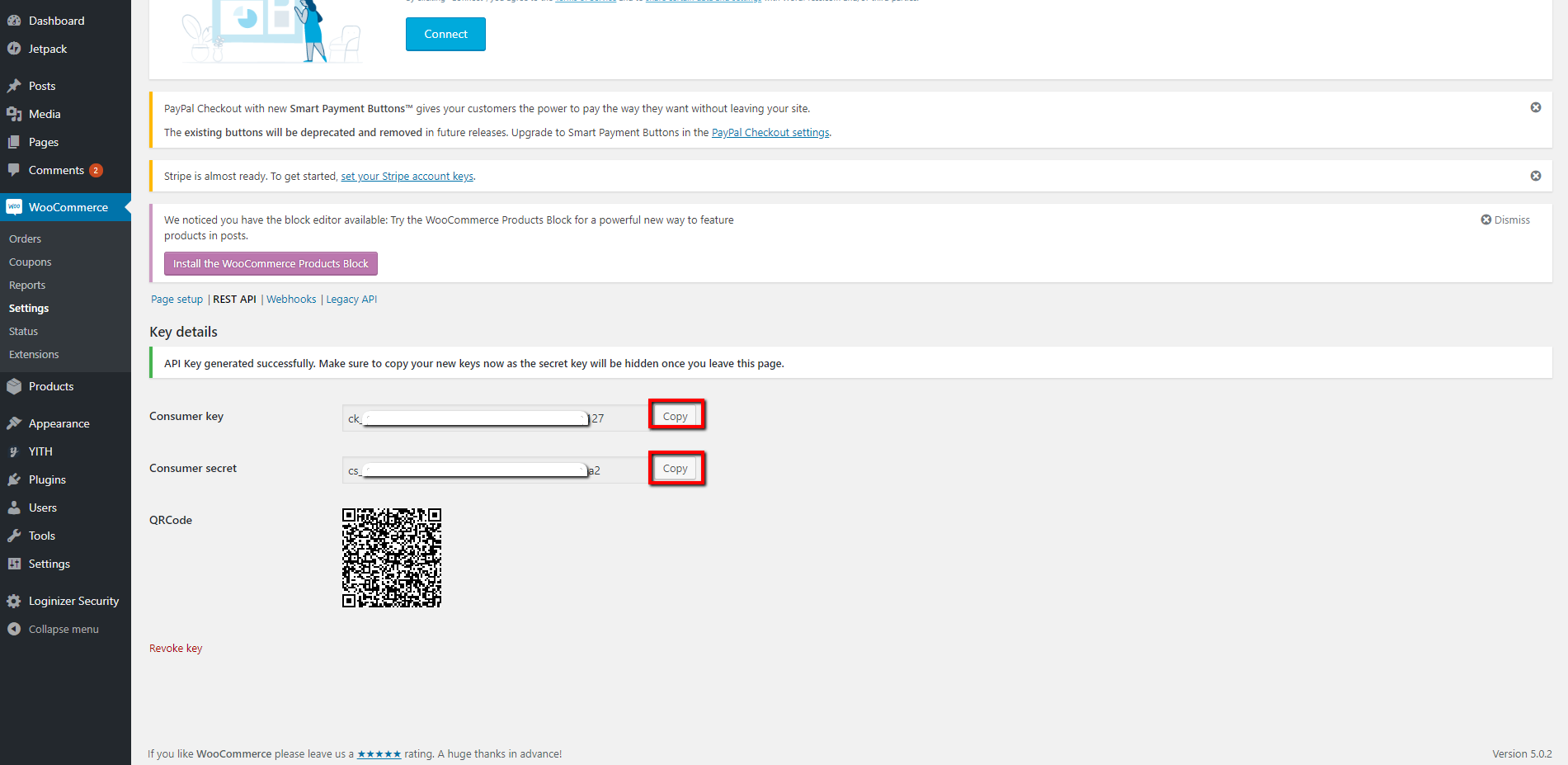Click the Loginizer Security menu label
Viewport: 1568px width, 765px height.
pos(73,601)
